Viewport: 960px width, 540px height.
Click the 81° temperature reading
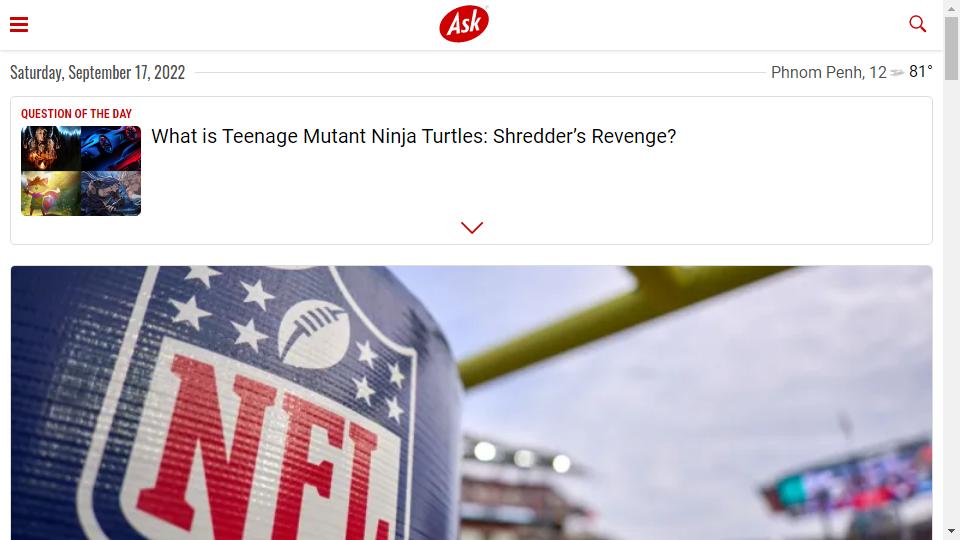point(921,72)
